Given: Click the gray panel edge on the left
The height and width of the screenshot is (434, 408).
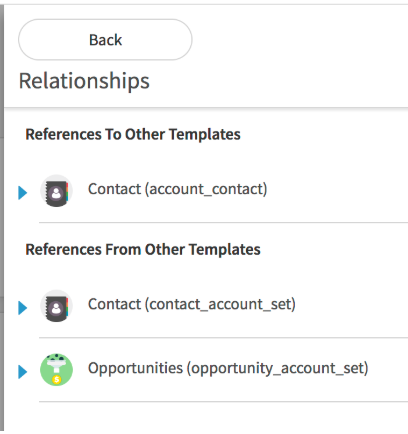Looking at the screenshot, I should pos(2,217).
